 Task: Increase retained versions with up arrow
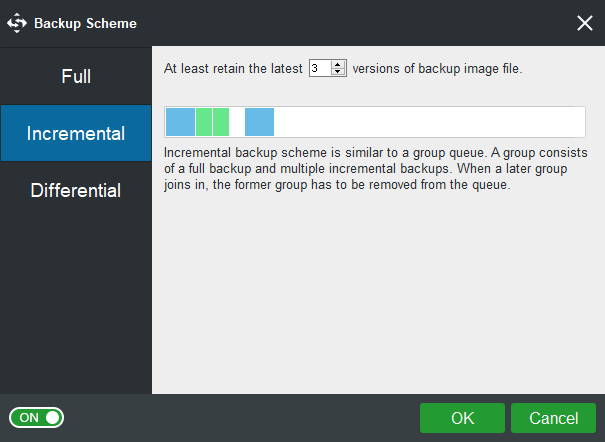click(x=338, y=65)
